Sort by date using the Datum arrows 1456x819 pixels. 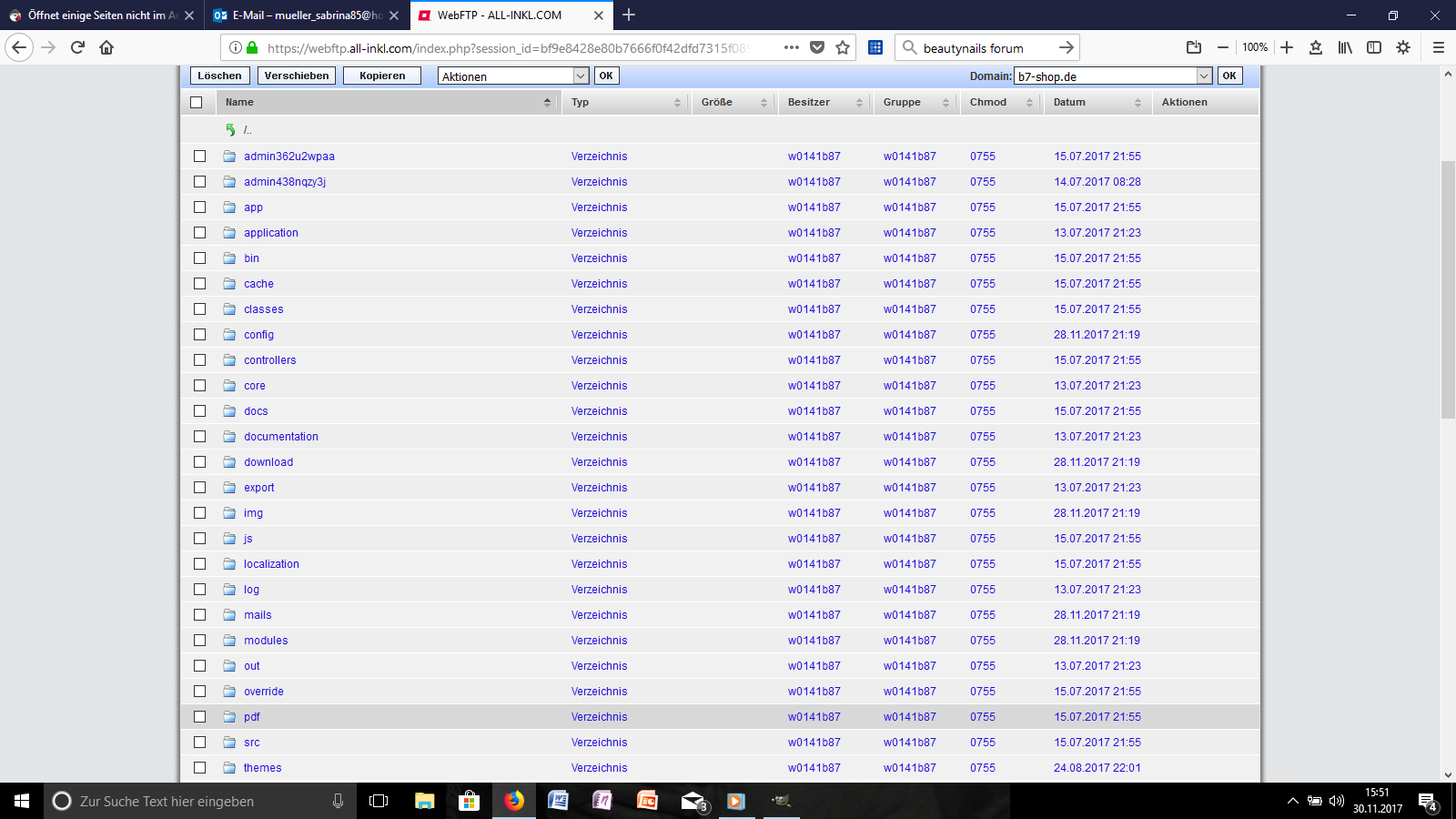[x=1137, y=103]
